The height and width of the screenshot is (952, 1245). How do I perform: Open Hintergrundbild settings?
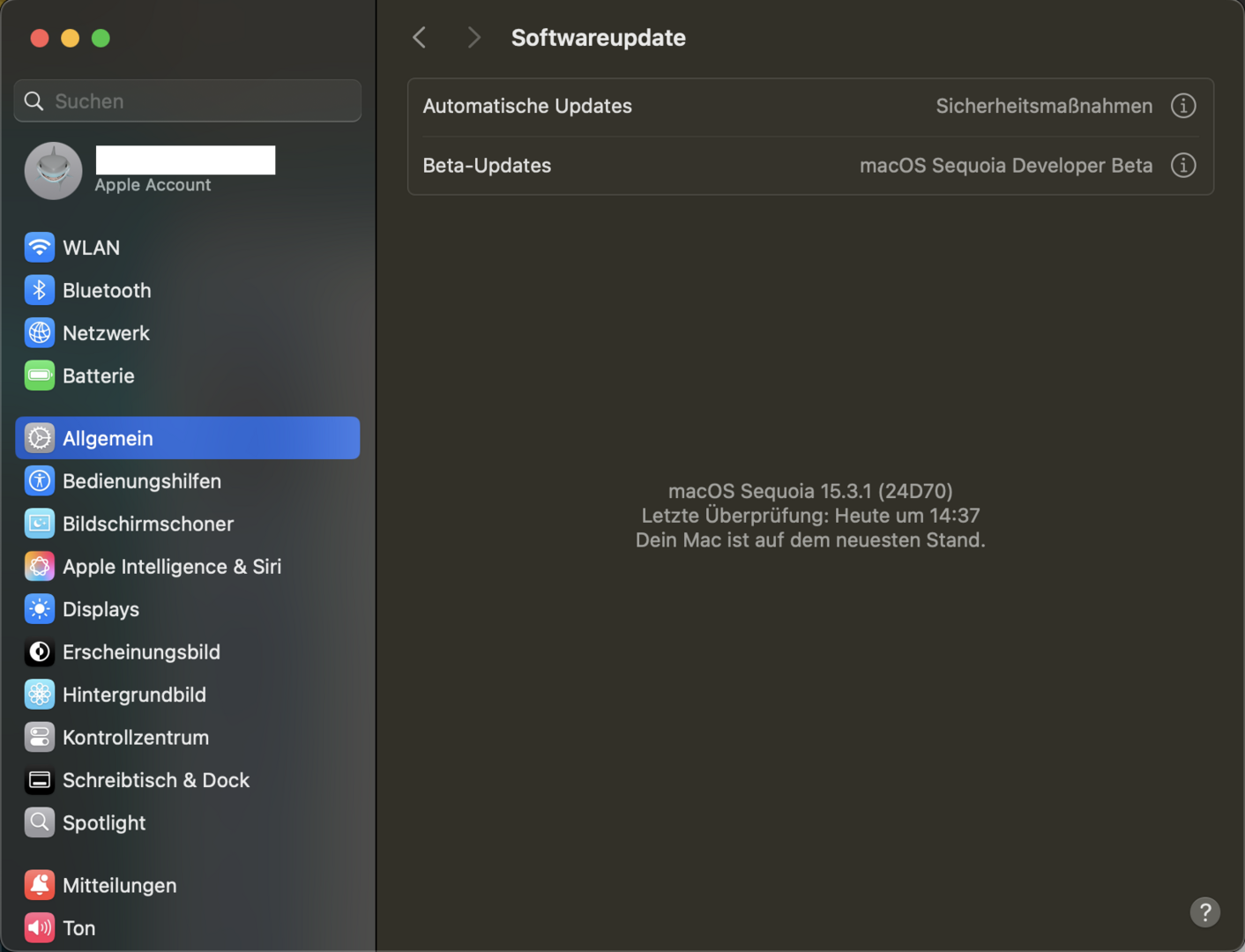point(188,695)
